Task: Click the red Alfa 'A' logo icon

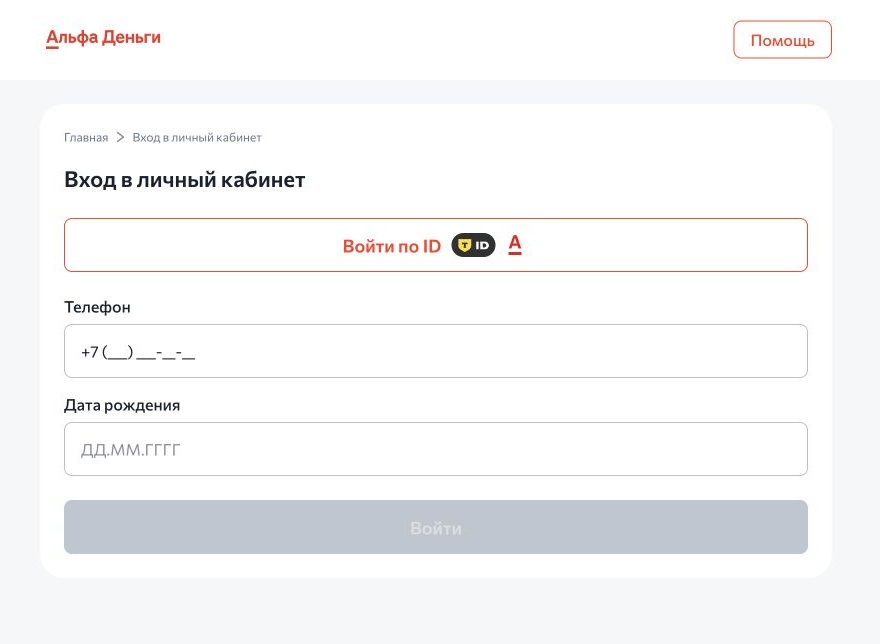Action: tap(515, 245)
